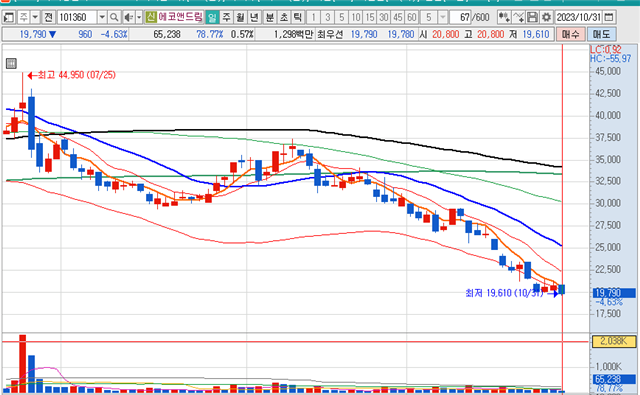Click the candle count field showing 67
The image size is (640, 395).
click(x=460, y=17)
